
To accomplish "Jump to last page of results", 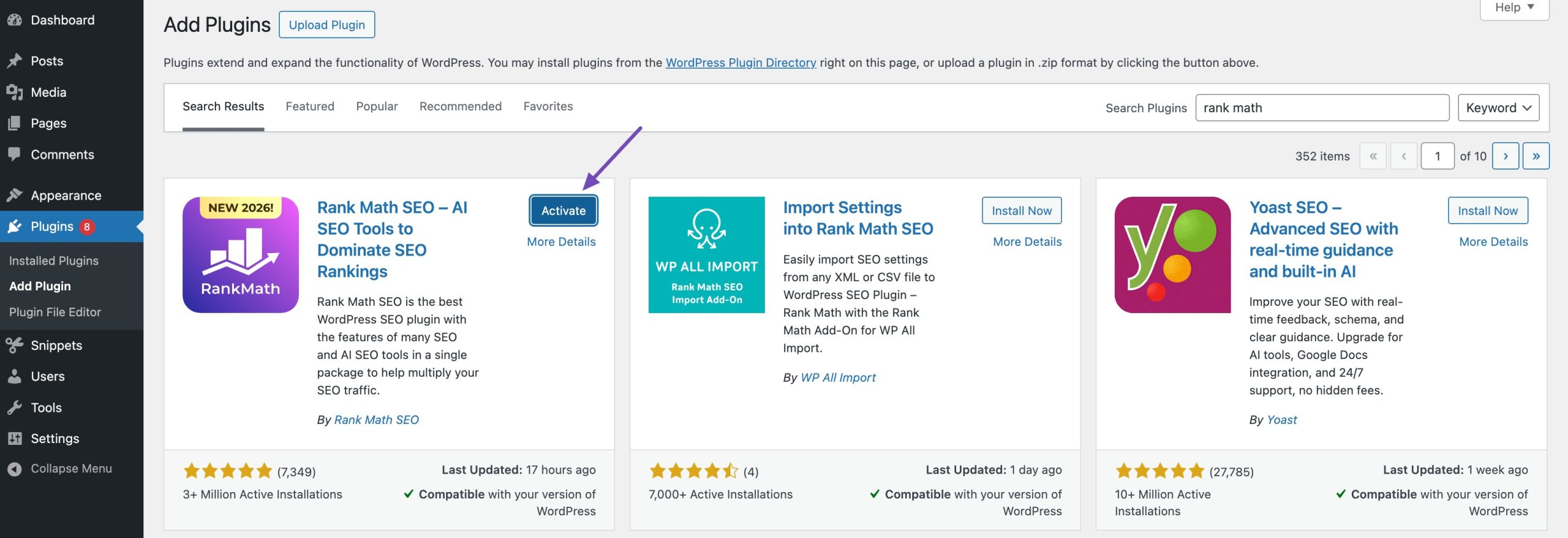I will tap(1536, 156).
